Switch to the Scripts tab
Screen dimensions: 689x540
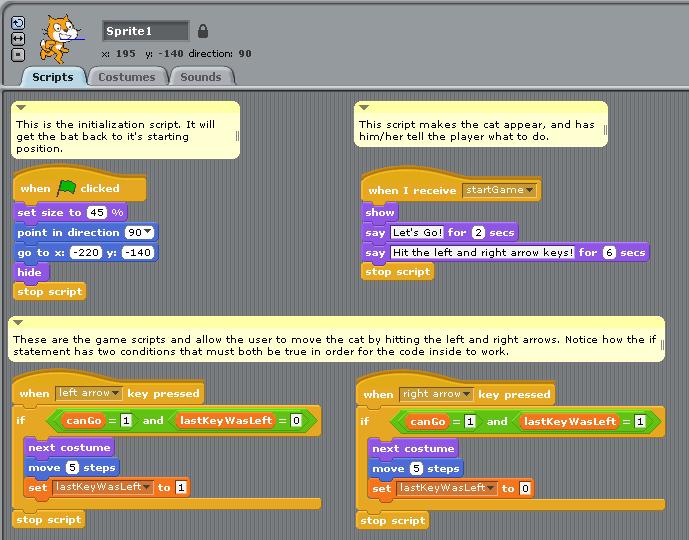pos(53,77)
